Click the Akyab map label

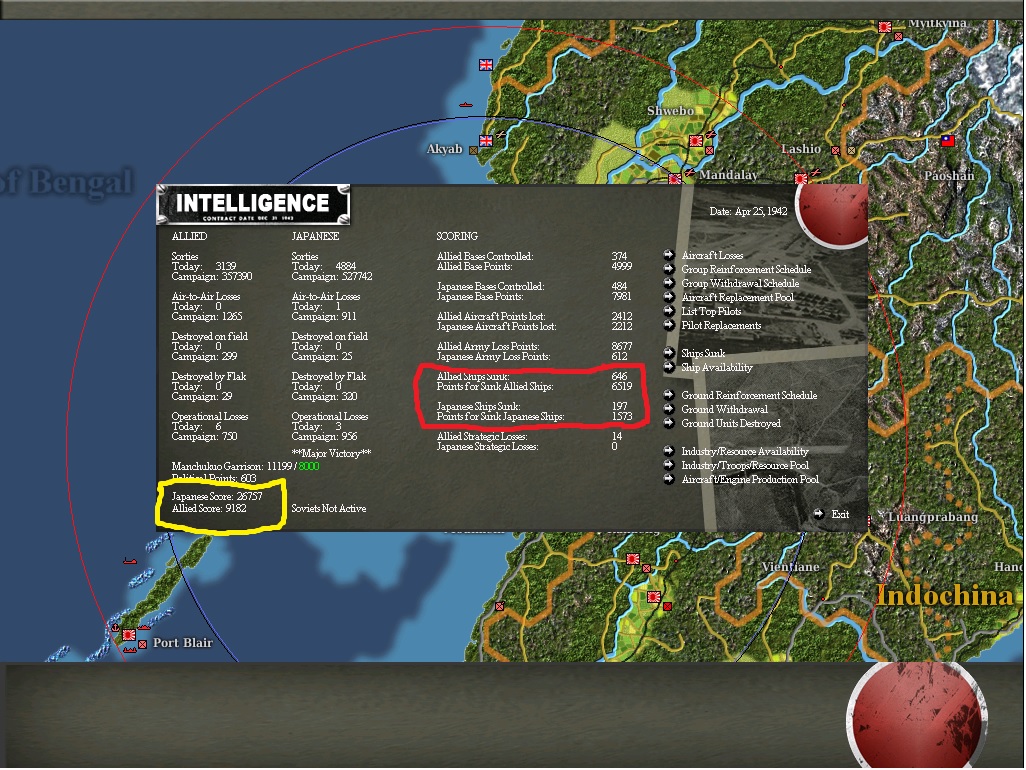pos(444,149)
